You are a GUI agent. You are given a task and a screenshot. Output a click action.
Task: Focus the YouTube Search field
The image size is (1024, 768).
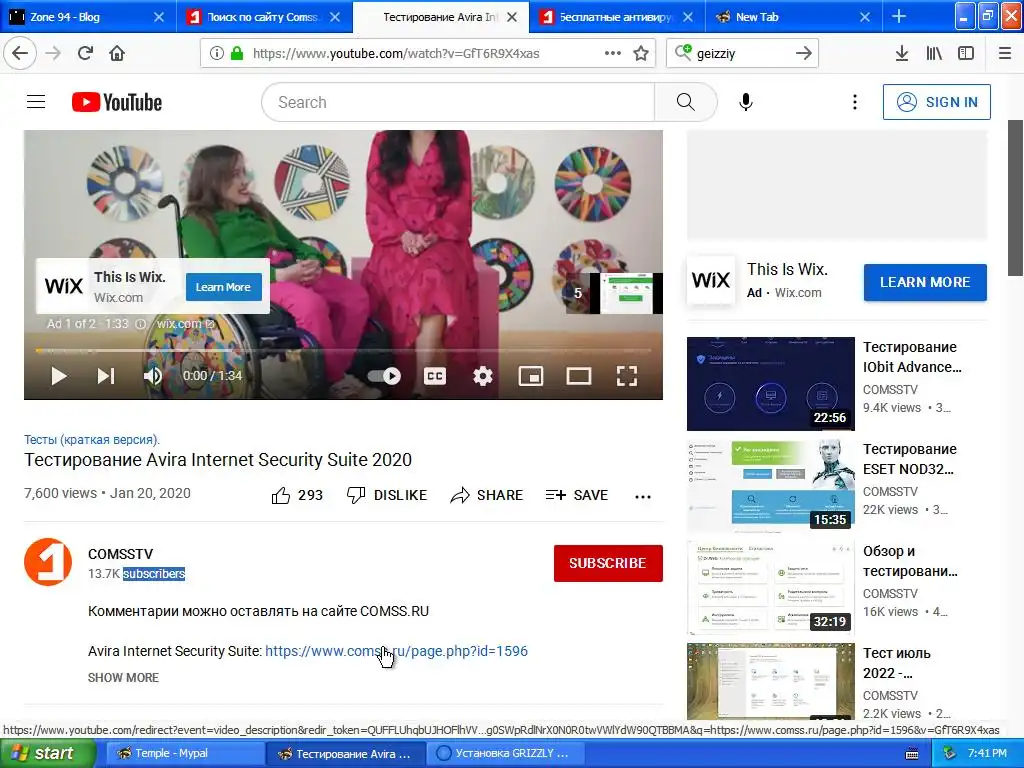coord(458,102)
